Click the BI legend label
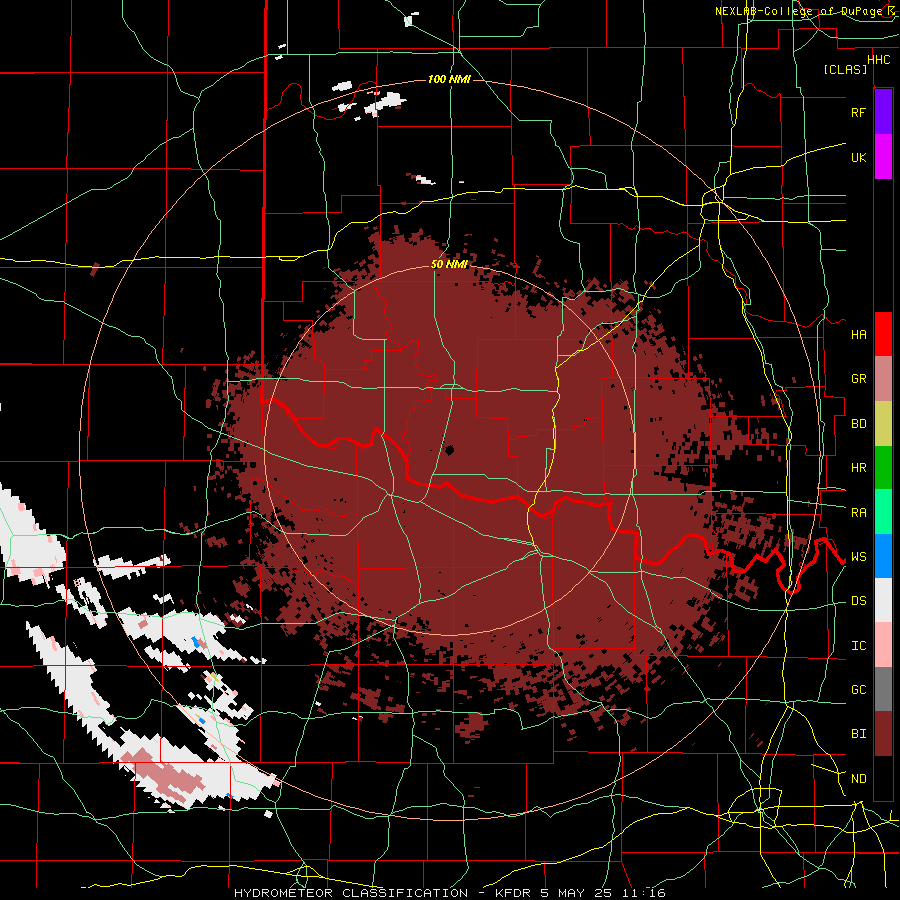The width and height of the screenshot is (900, 900). [858, 734]
